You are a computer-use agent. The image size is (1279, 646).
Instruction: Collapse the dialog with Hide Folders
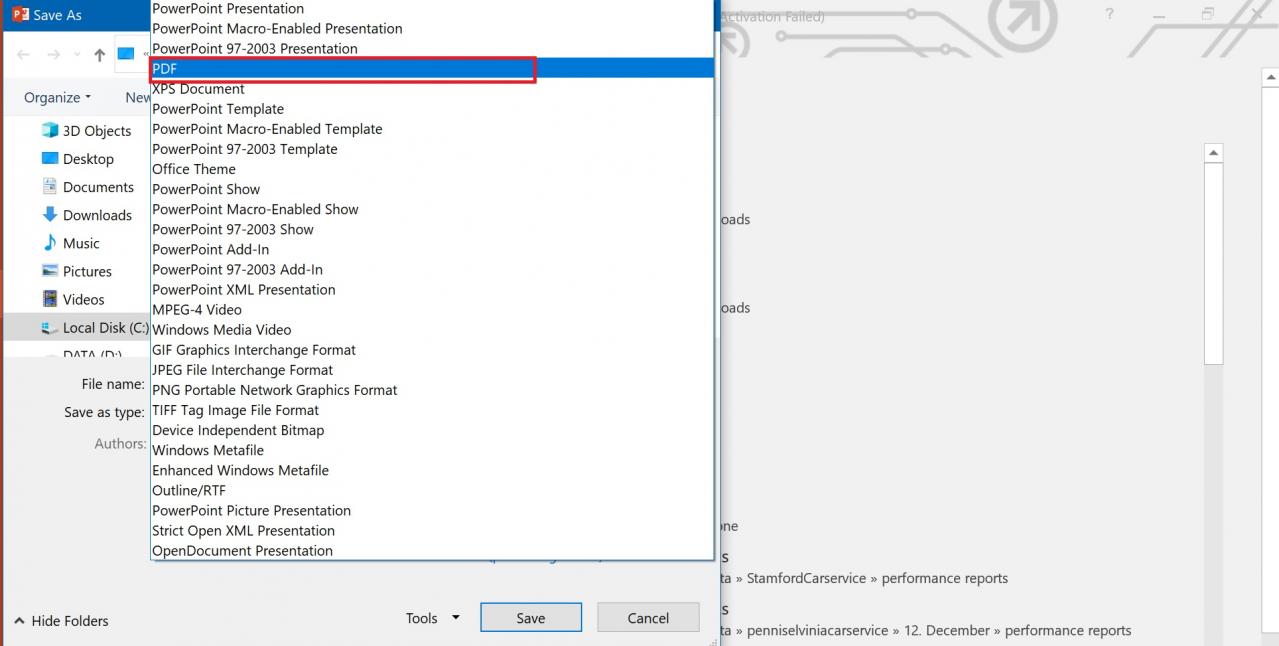pos(60,621)
